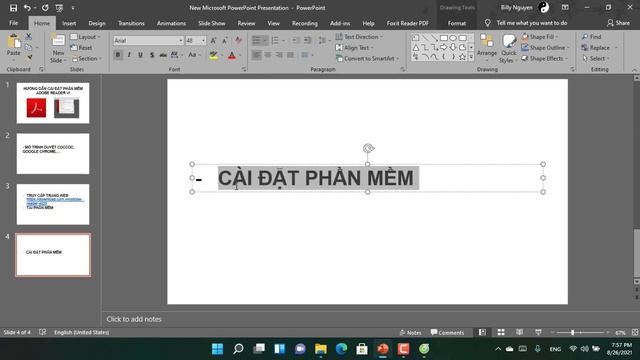
Task: Open the Select menu in Editing
Action: coord(596,58)
